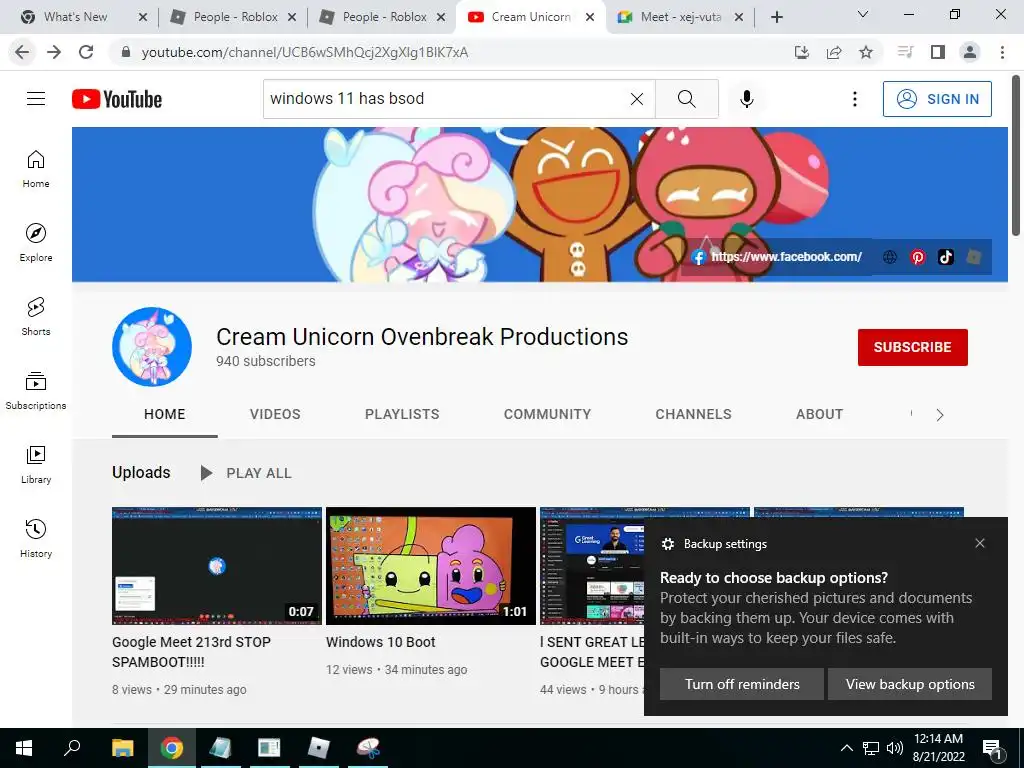The image size is (1024, 768).
Task: Open a new browser tab
Action: pos(776,17)
